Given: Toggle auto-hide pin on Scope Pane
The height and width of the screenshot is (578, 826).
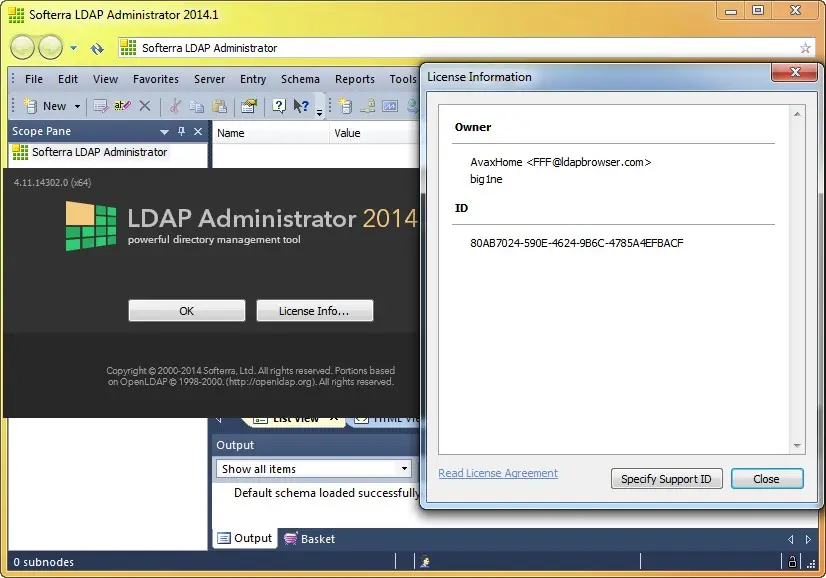Looking at the screenshot, I should [x=182, y=131].
